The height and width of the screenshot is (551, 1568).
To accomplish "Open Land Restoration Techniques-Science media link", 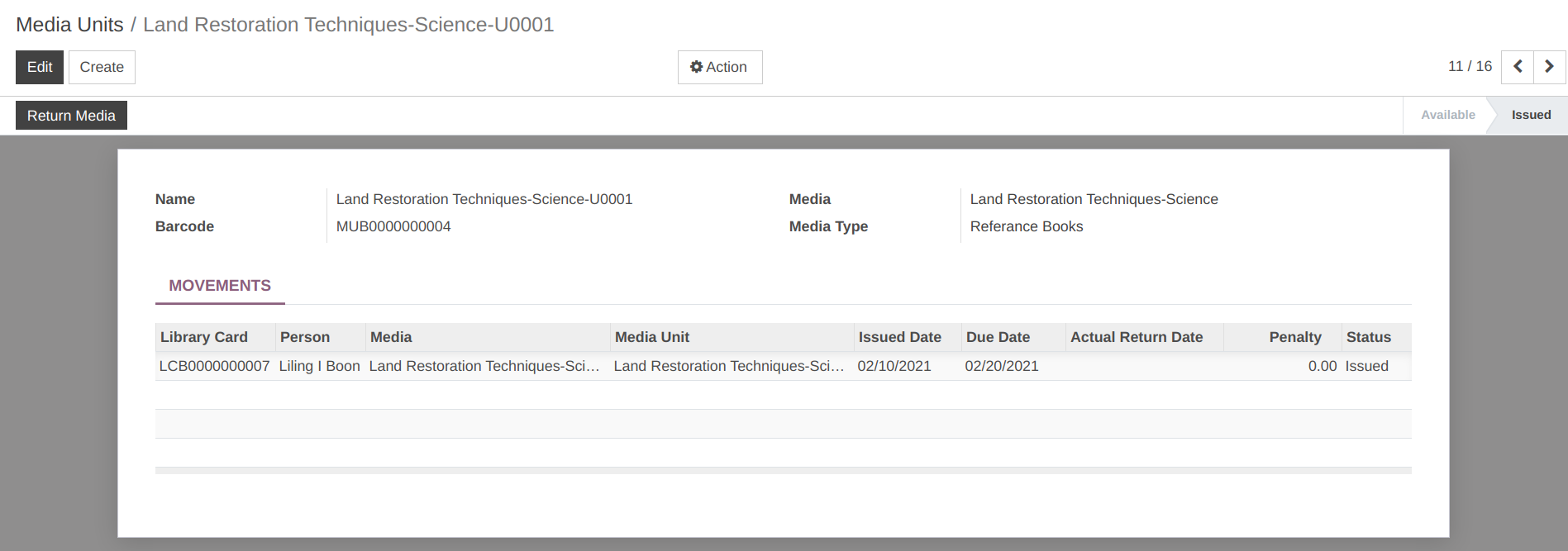I will coord(1094,199).
